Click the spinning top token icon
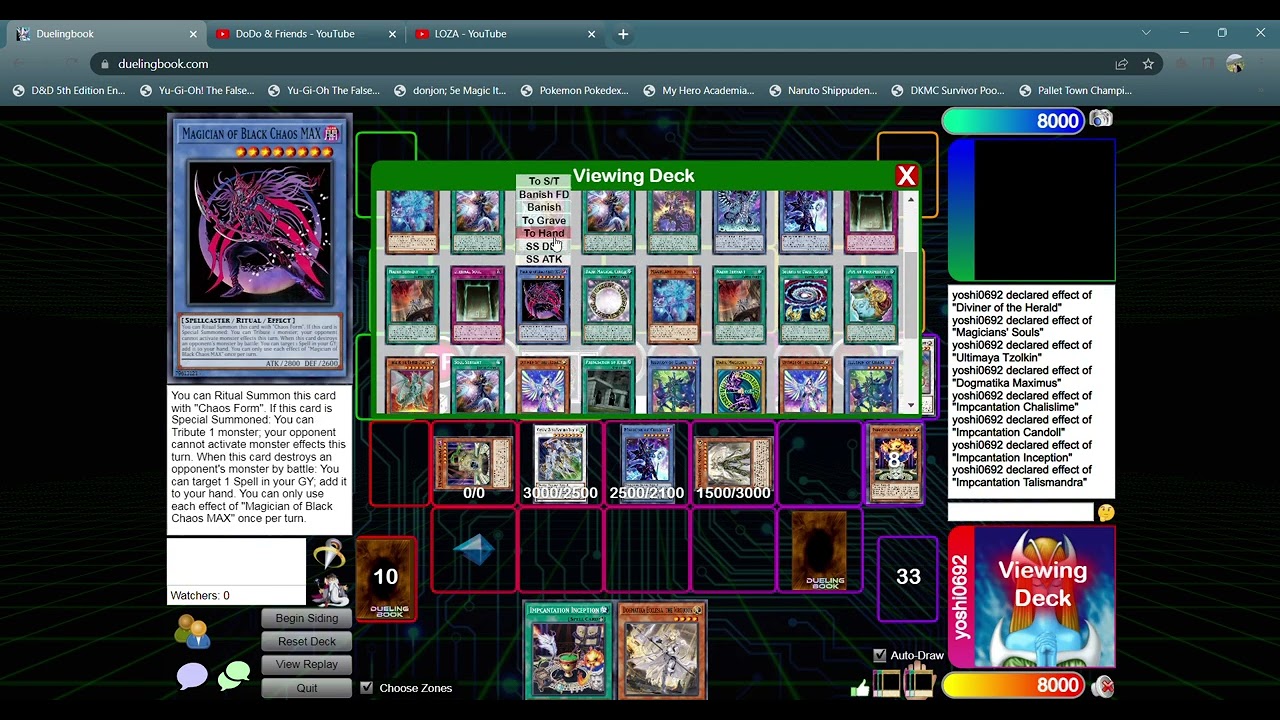This screenshot has width=1280, height=720. [330, 553]
